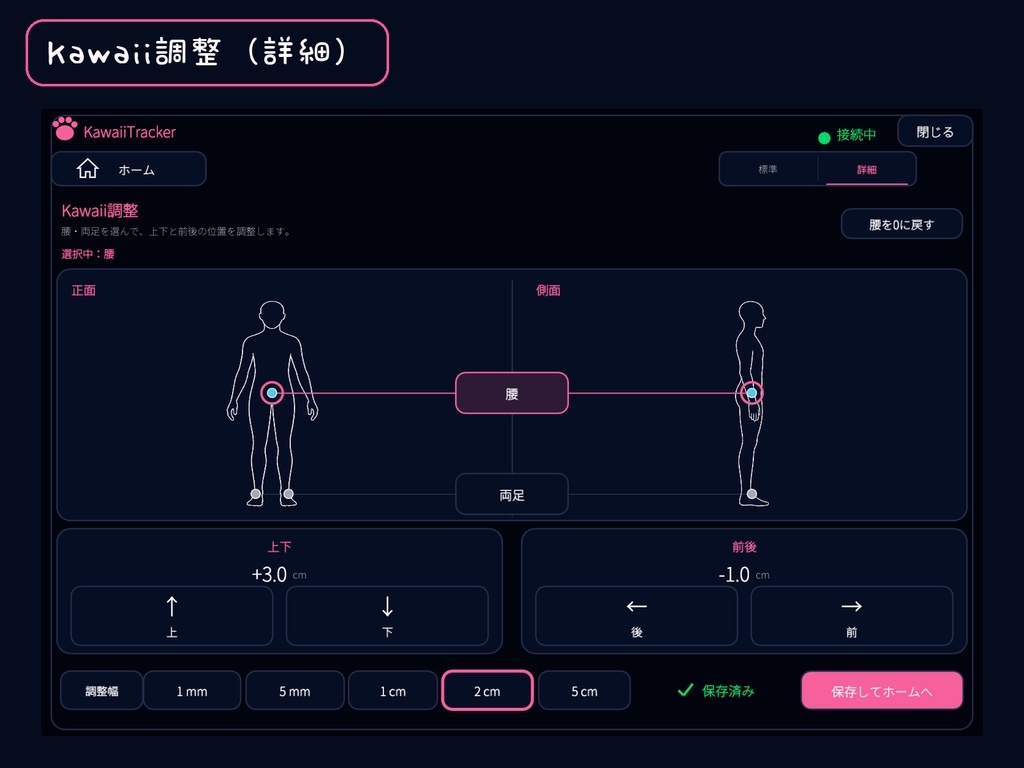Switch to 標準 tab
1024x768 pixels.
click(768, 169)
